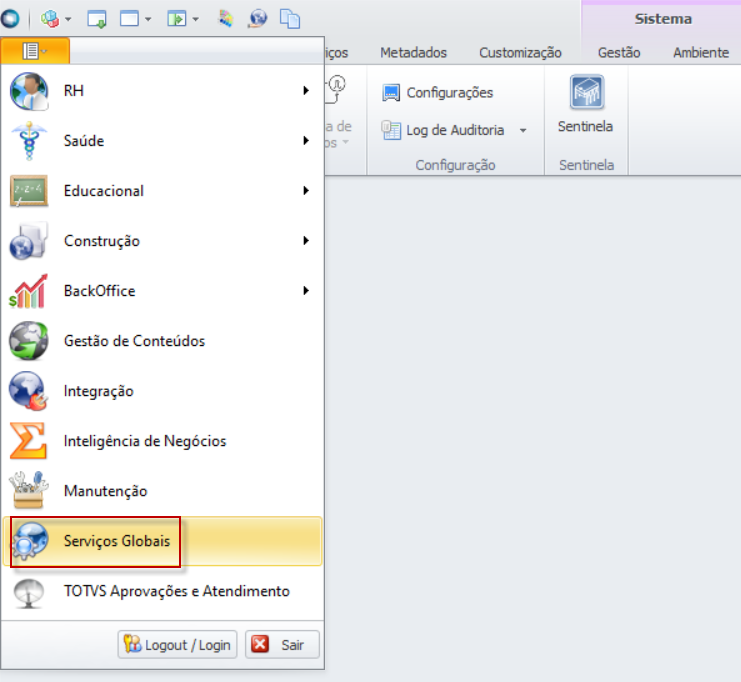741x682 pixels.
Task: Select TOTVS Aprovações e Atendimento item
Action: (162, 591)
